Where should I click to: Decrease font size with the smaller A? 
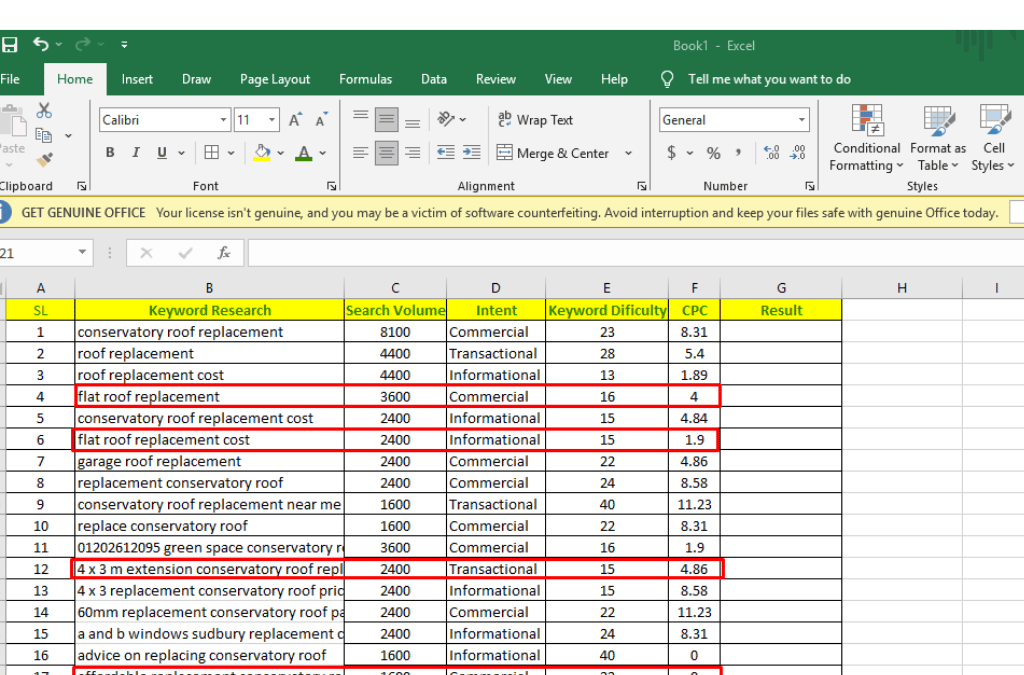321,120
